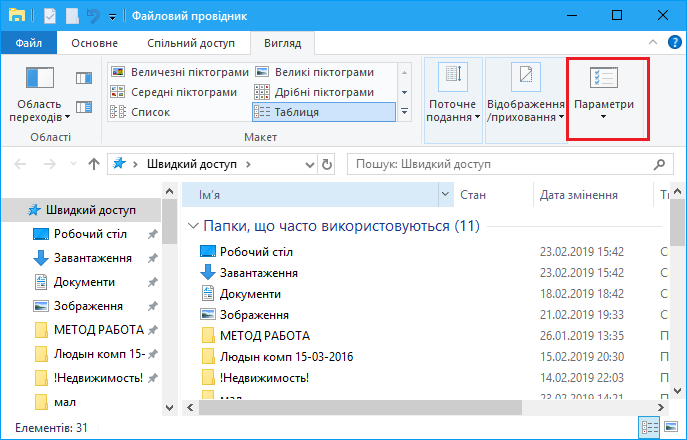Screen dimensions: 687x440
Task: Click the file list vertical scroll down arrow
Action: click(677, 390)
